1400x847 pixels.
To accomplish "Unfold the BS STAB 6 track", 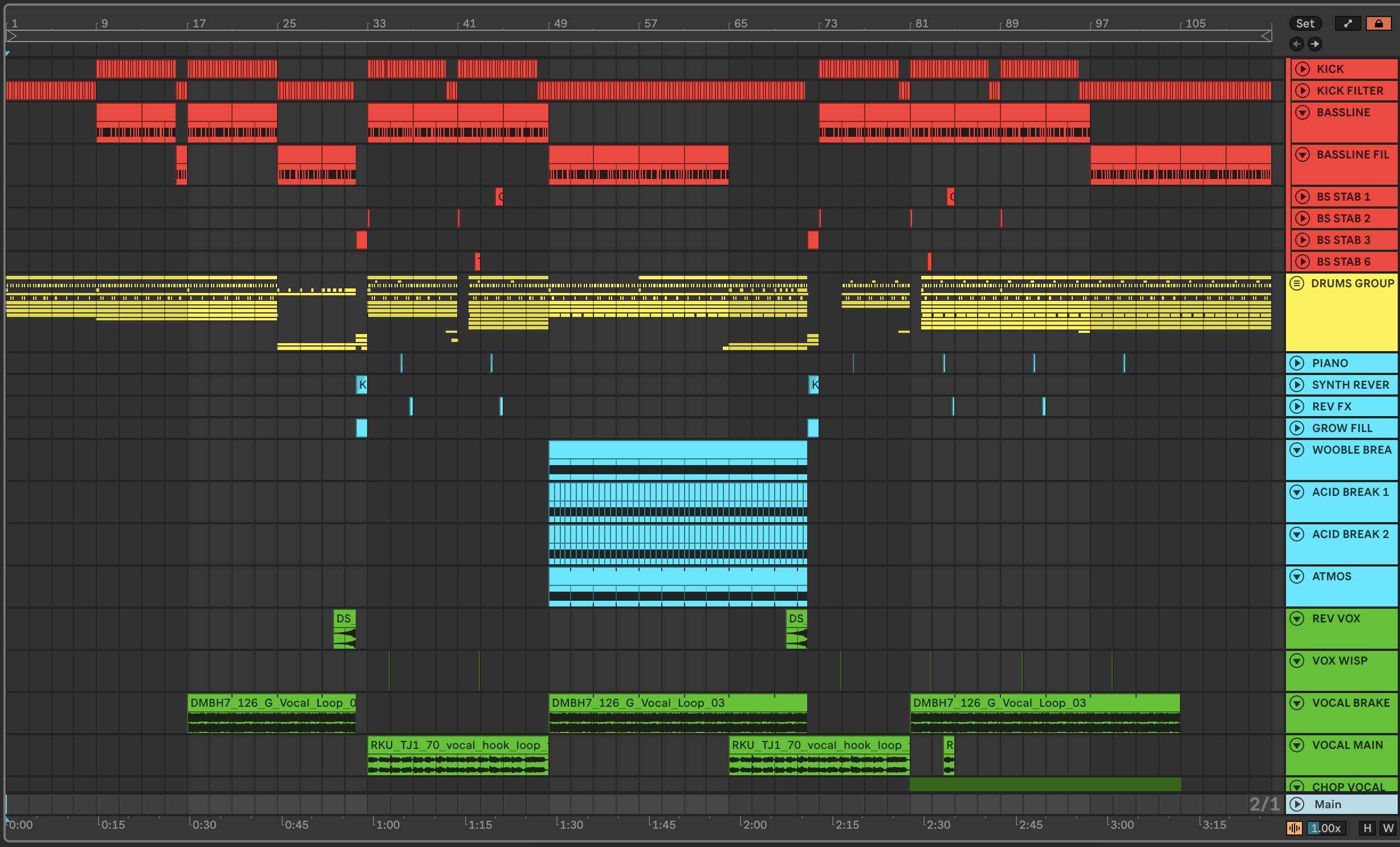I will pyautogui.click(x=1303, y=262).
